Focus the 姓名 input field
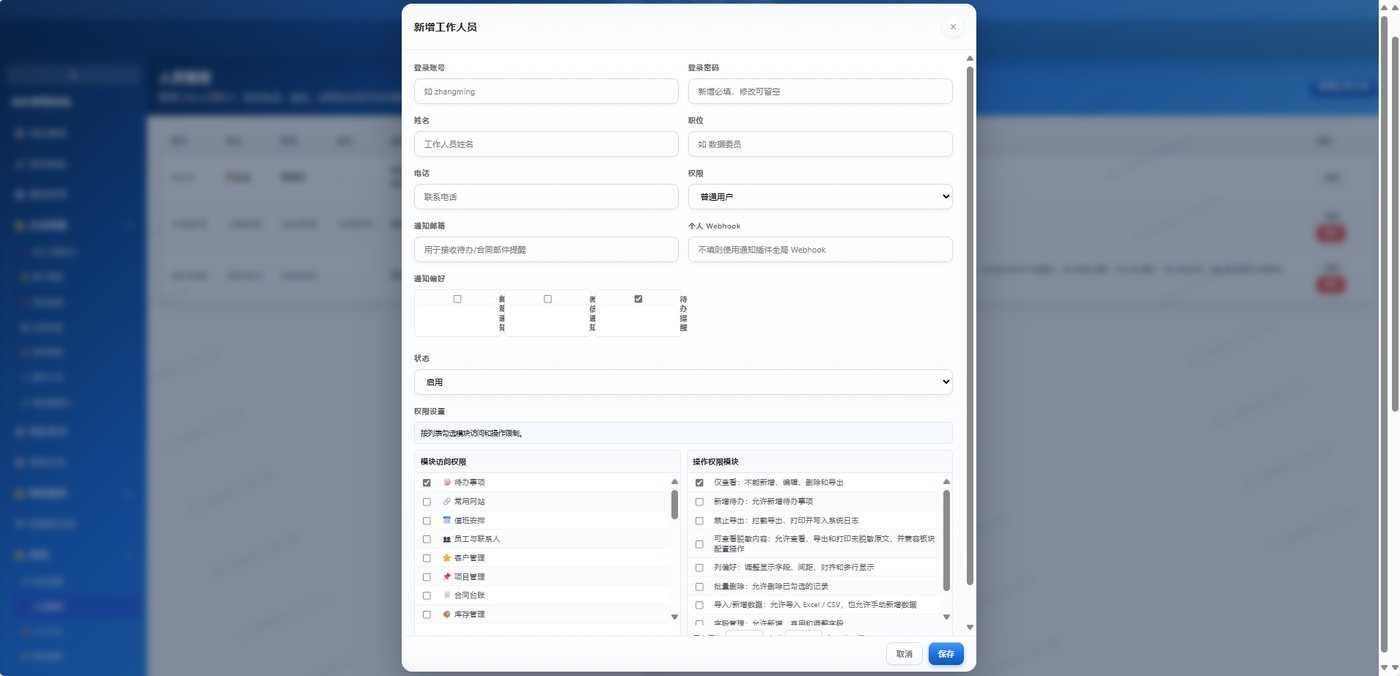The image size is (1400, 676). [546, 144]
